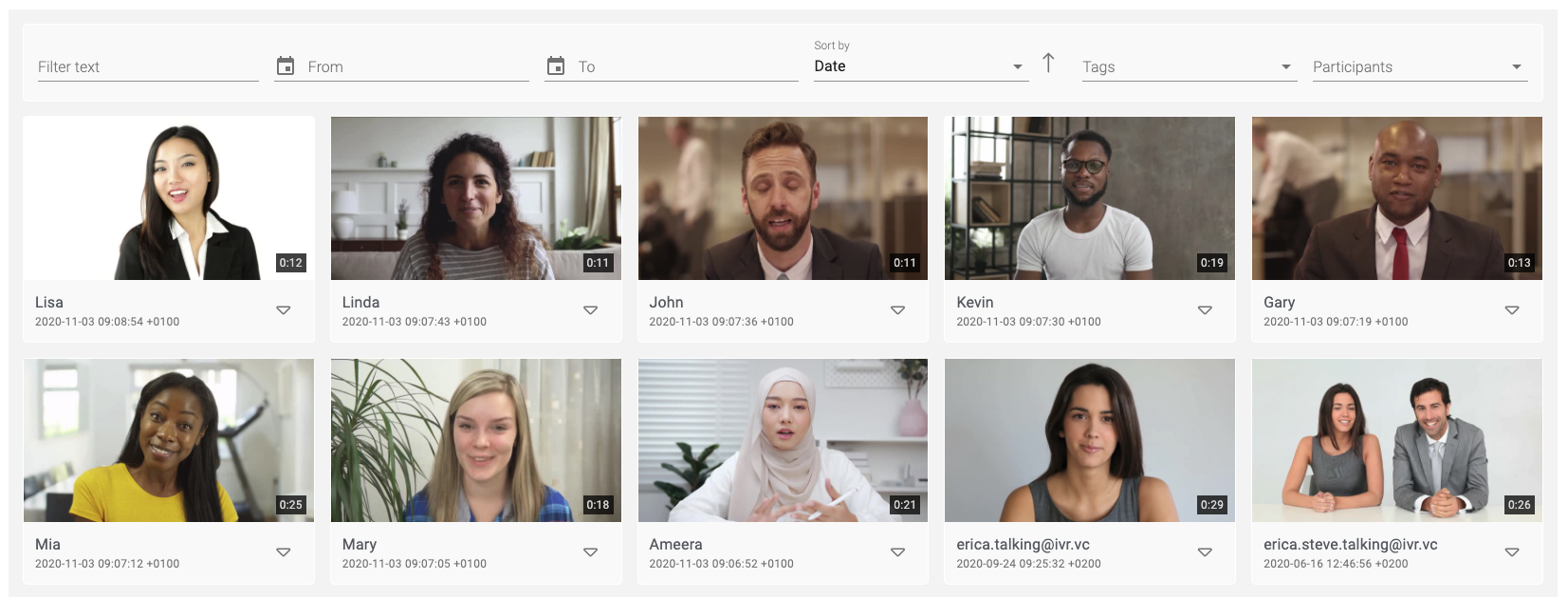Expand John's recording card menu

tap(897, 310)
